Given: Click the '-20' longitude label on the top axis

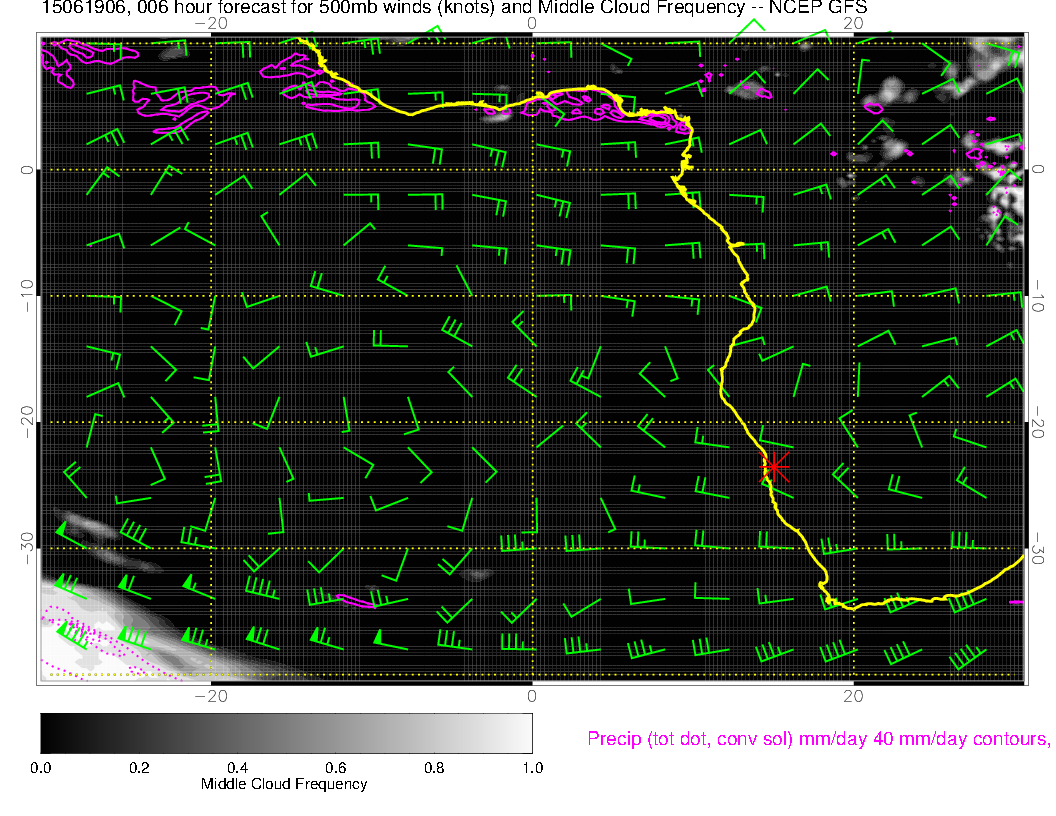Looking at the screenshot, I should point(211,24).
